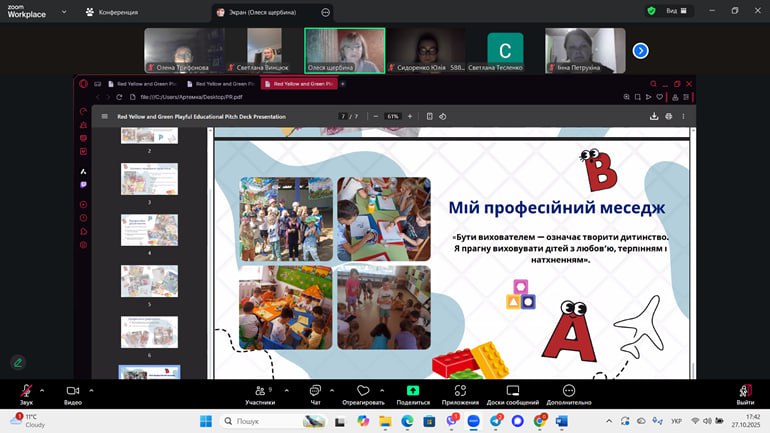770x433 pixels.
Task: Open the Windows Start menu
Action: pyautogui.click(x=206, y=421)
